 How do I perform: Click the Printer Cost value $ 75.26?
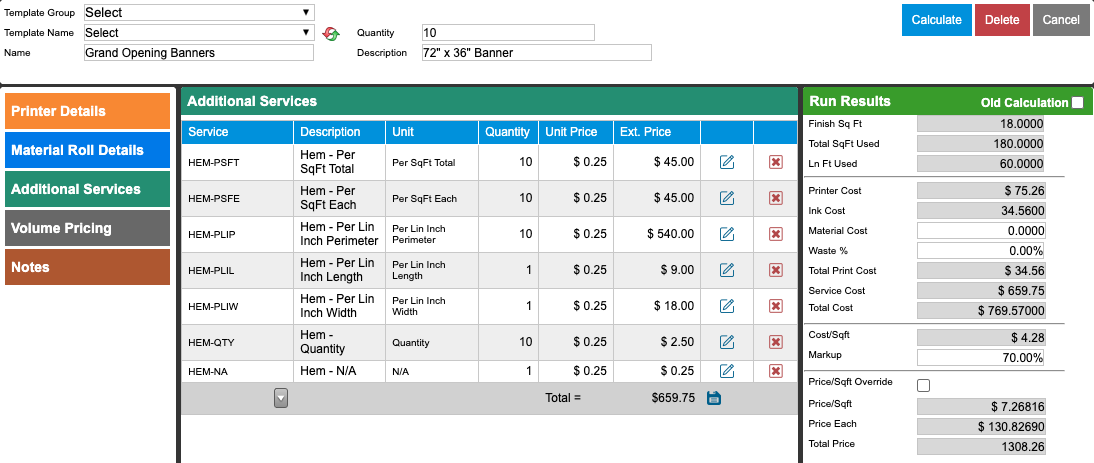[x=981, y=190]
